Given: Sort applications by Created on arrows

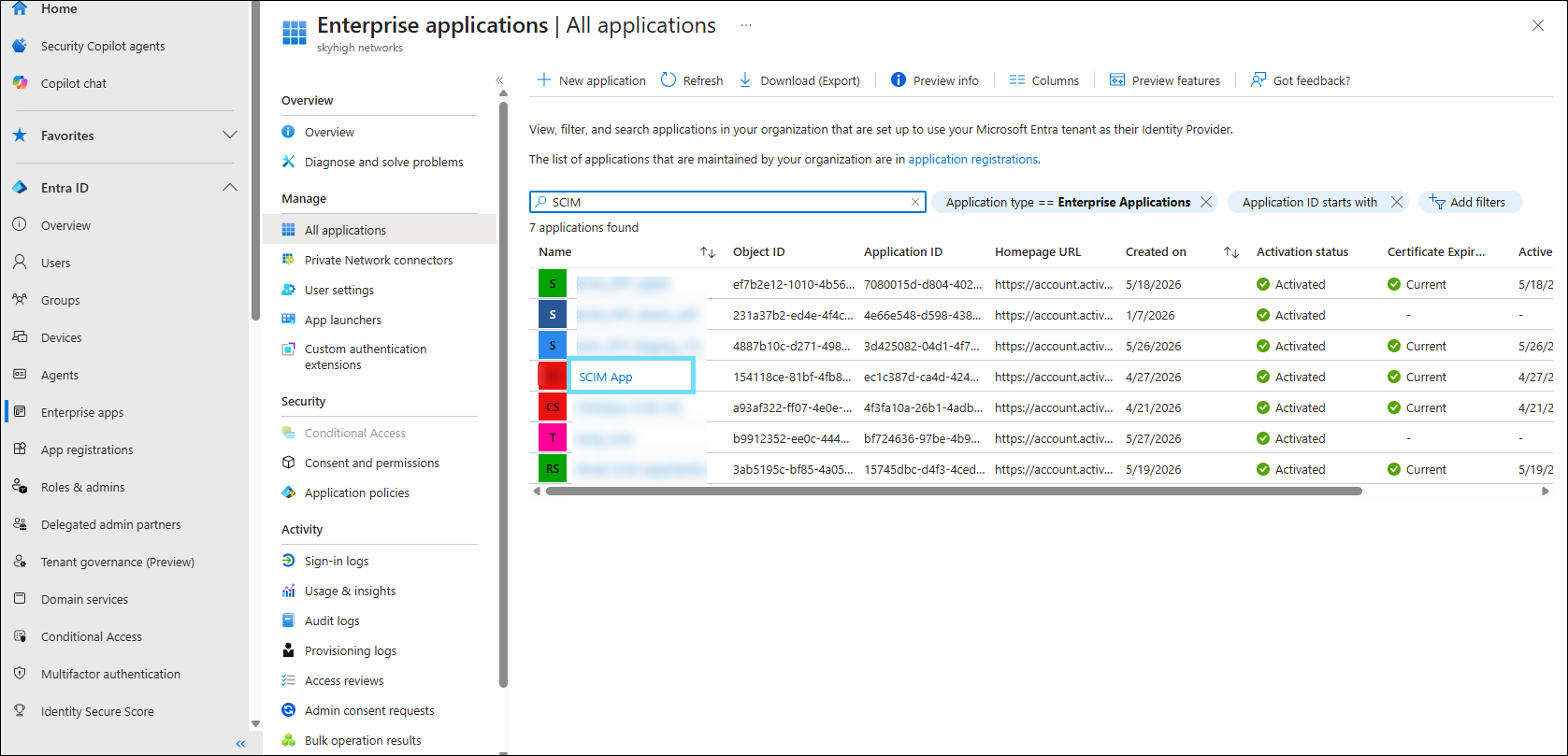Looking at the screenshot, I should click(1231, 252).
